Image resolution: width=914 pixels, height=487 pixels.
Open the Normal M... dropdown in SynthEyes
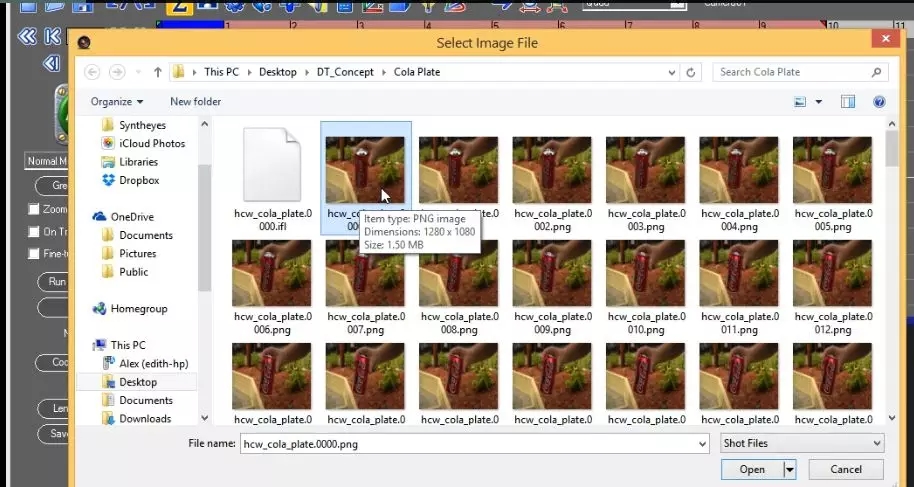[x=47, y=161]
